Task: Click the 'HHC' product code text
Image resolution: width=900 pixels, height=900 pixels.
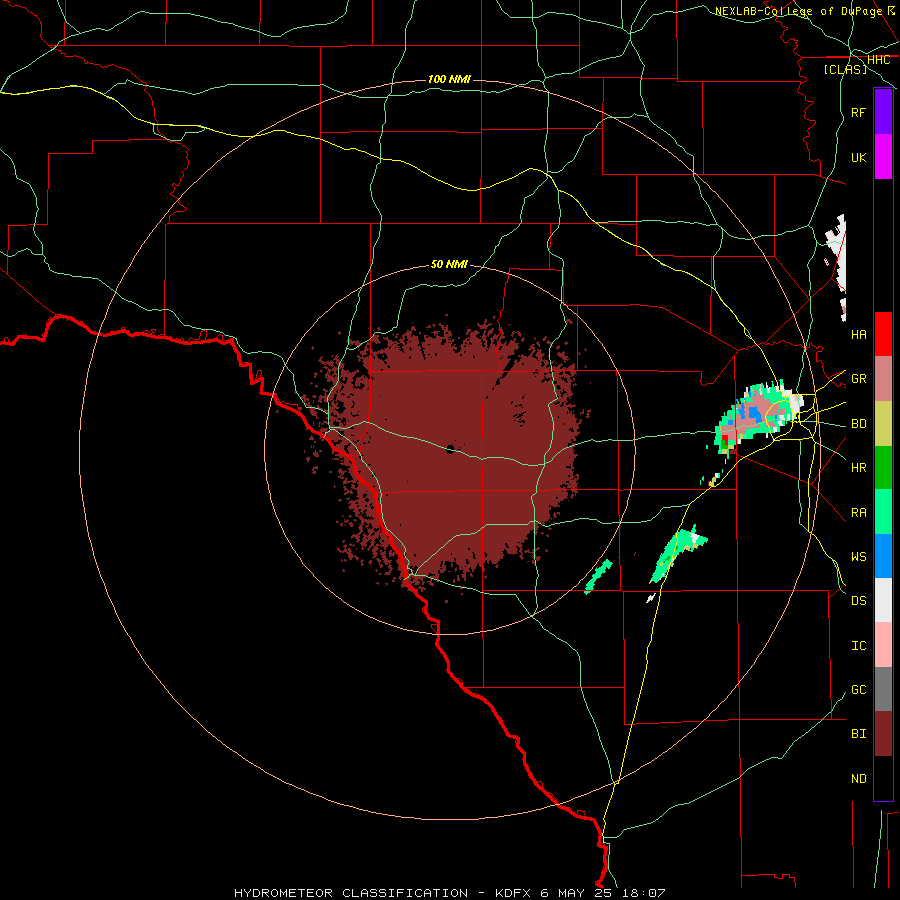Action: pos(878,60)
